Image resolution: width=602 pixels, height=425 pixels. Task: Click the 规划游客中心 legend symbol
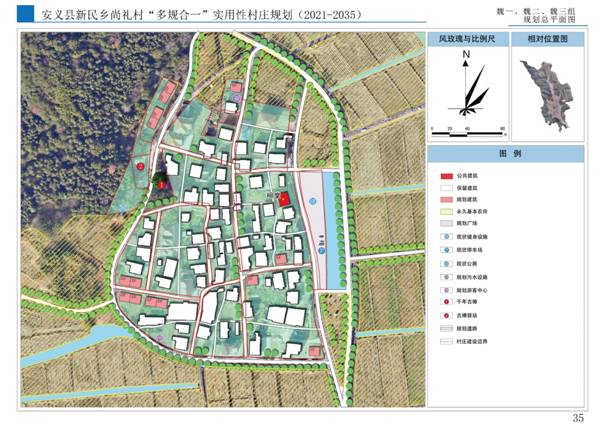(447, 290)
